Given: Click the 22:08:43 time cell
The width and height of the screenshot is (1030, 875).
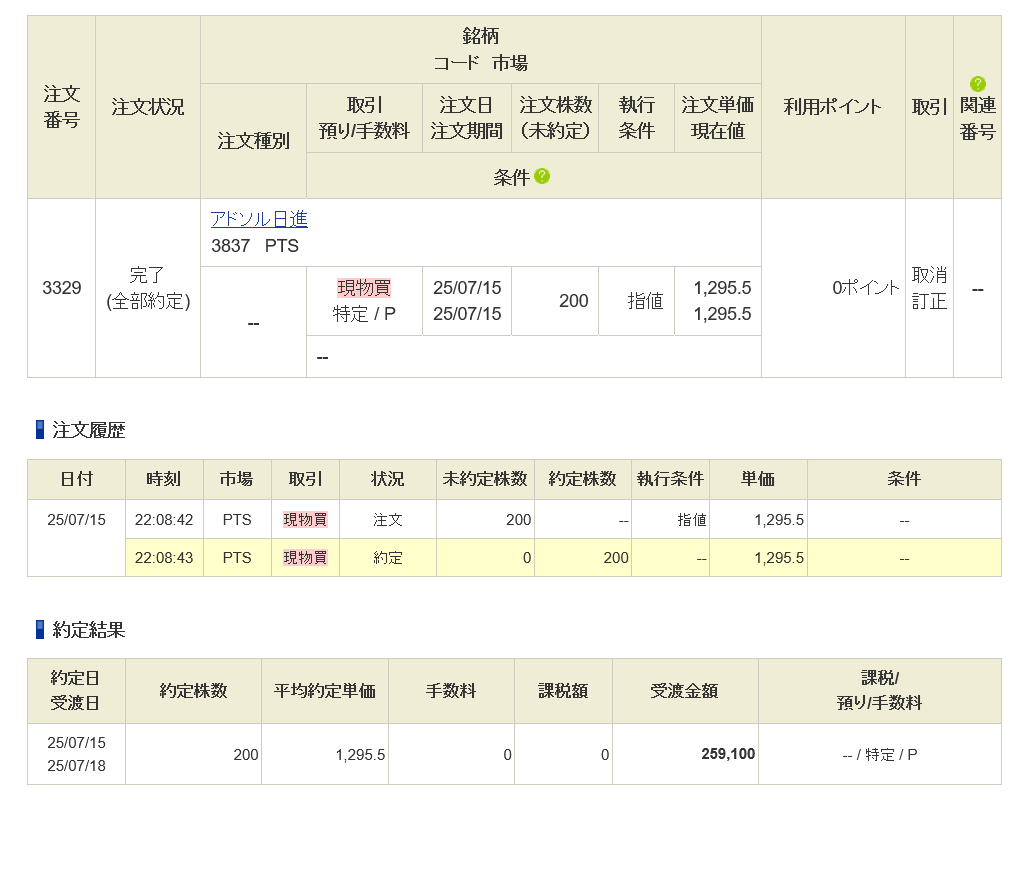Looking at the screenshot, I should point(164,558).
